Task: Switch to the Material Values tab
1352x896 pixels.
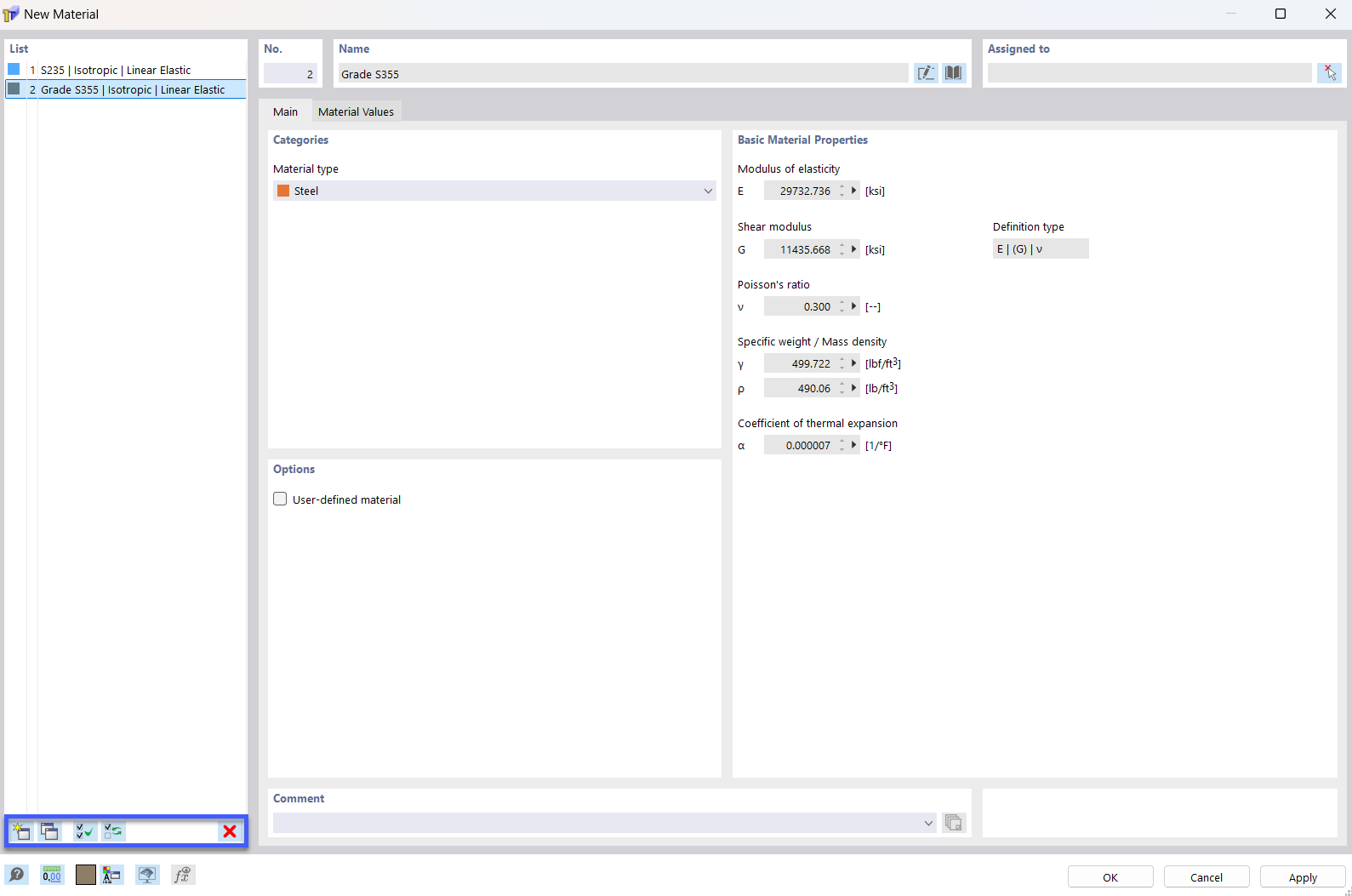Action: [x=356, y=111]
